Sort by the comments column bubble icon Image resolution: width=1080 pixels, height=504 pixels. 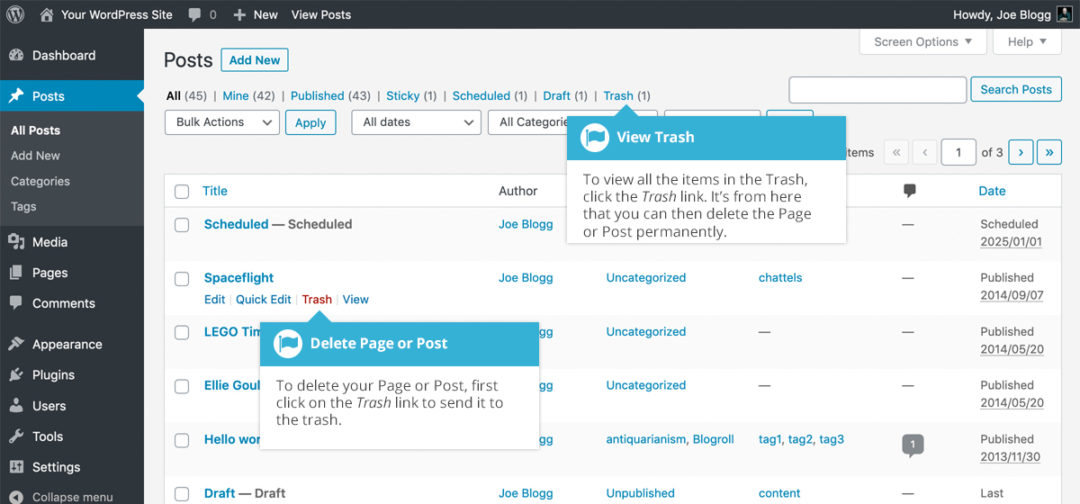point(910,191)
